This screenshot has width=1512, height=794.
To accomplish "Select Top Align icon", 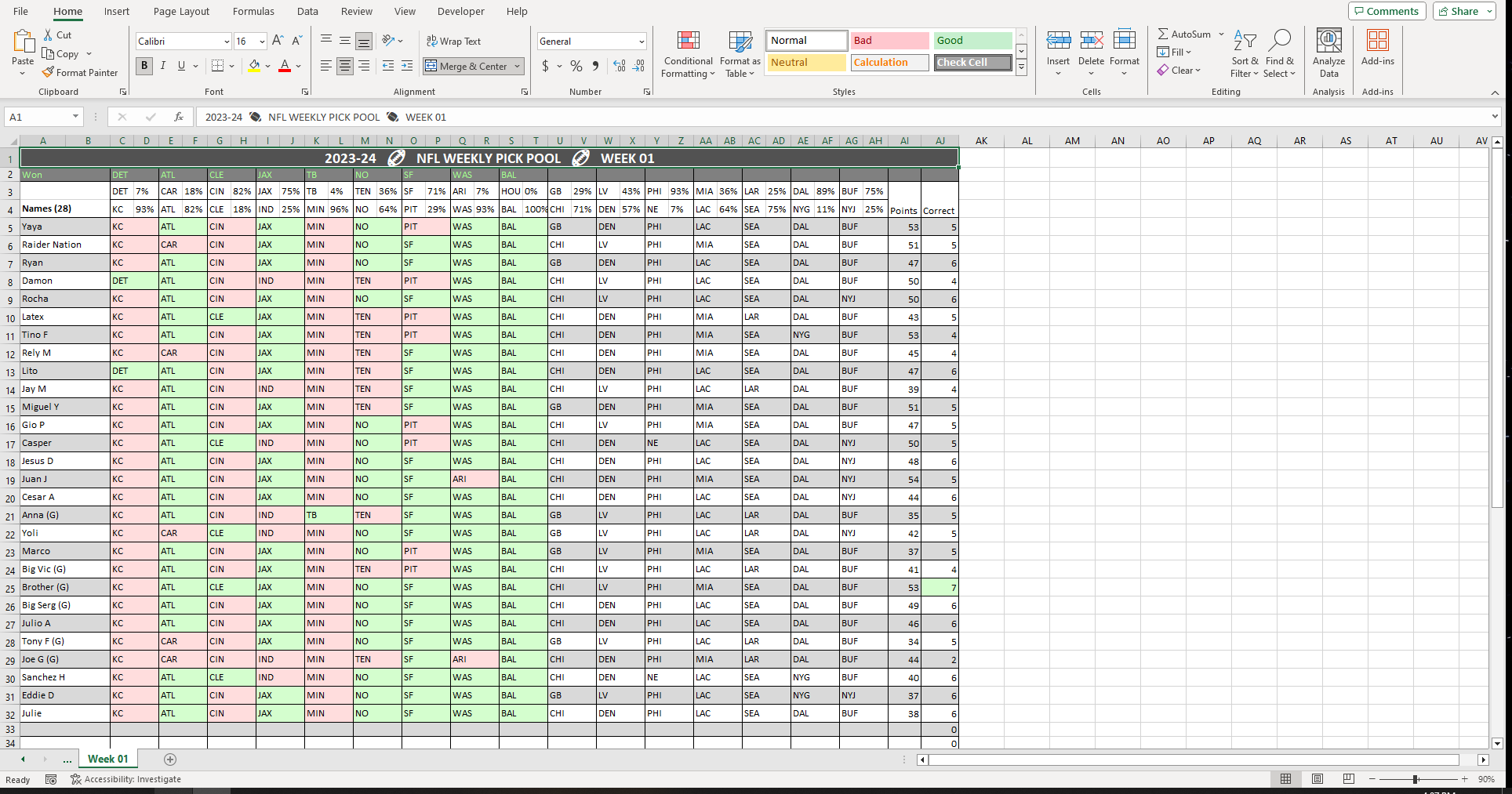I will point(326,41).
